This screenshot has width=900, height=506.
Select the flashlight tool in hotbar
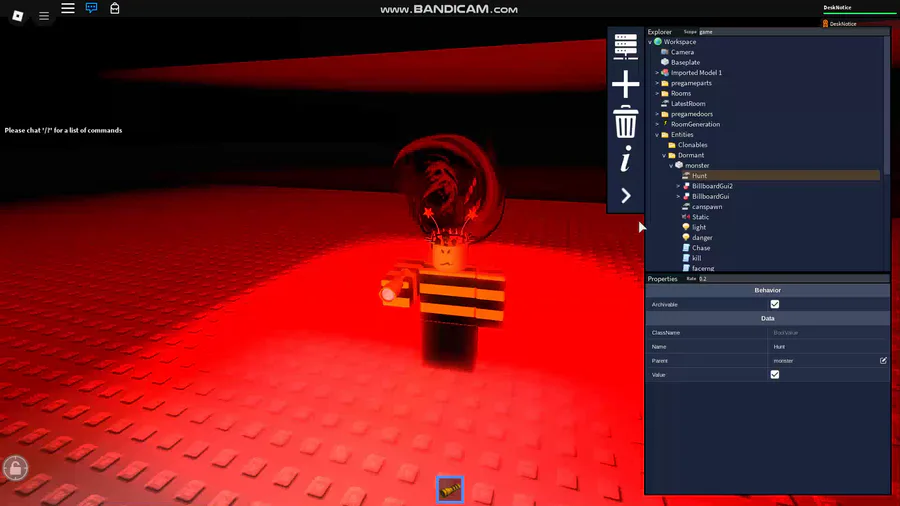point(450,489)
